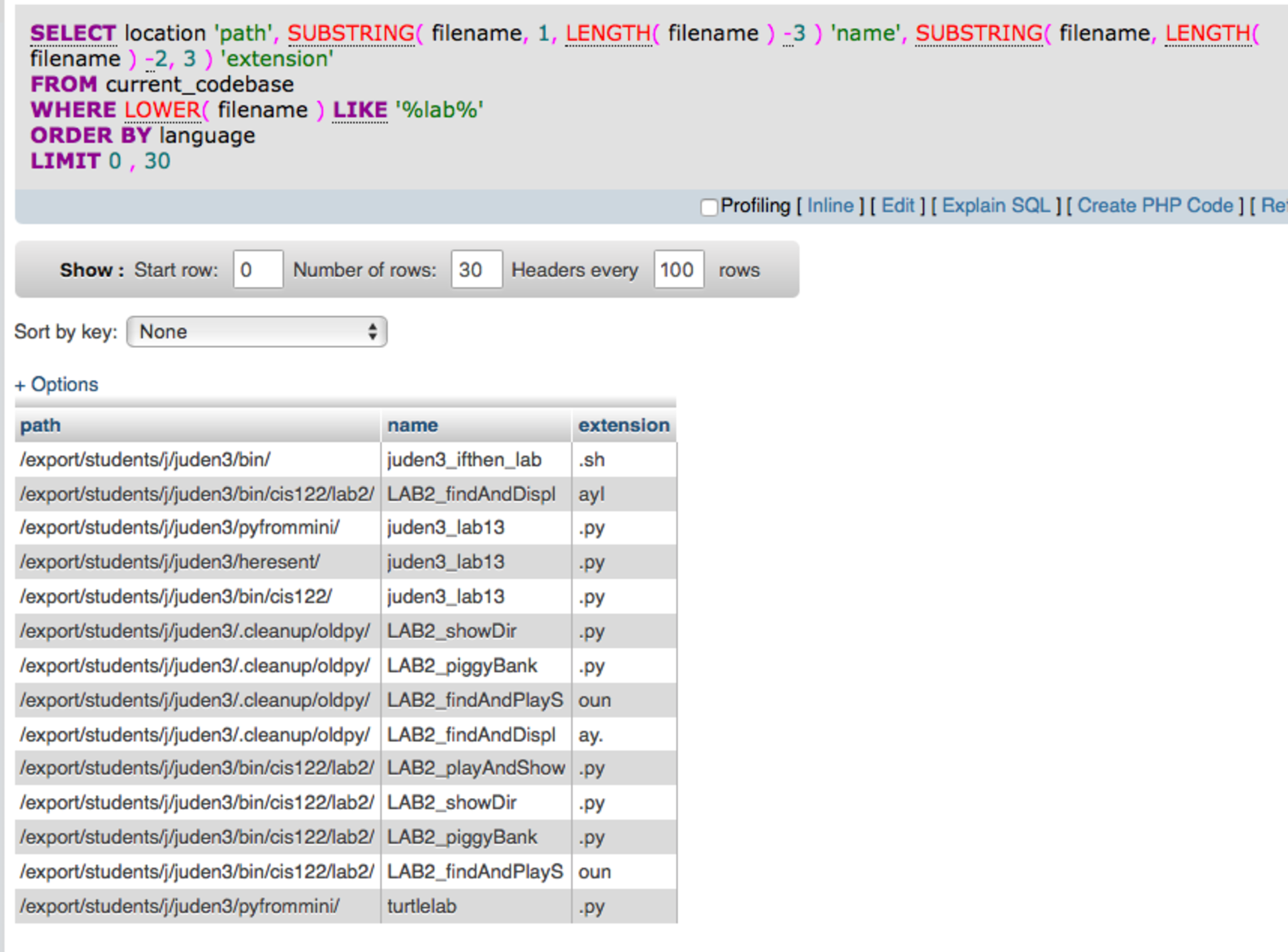Screen dimensions: 1288x952
Task: Click the LOWER function link in query
Action: (162, 110)
